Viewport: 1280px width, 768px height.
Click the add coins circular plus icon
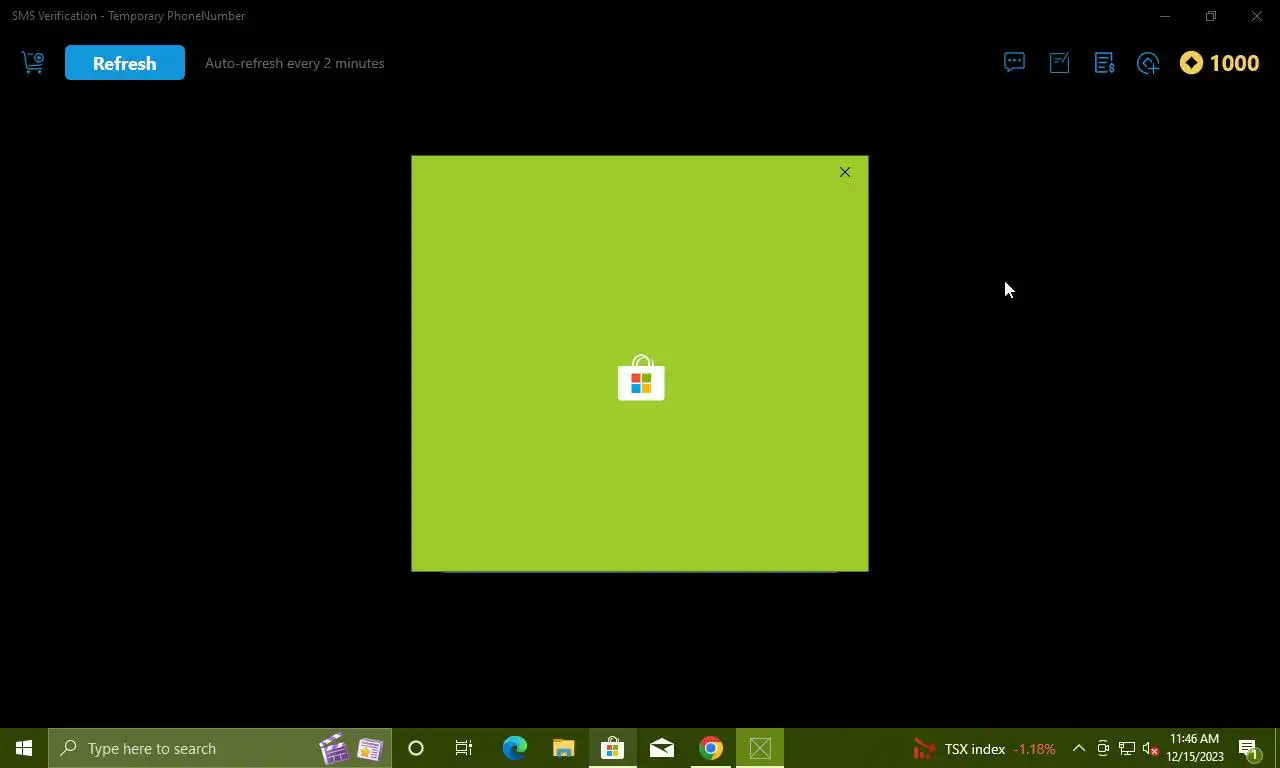(1148, 63)
